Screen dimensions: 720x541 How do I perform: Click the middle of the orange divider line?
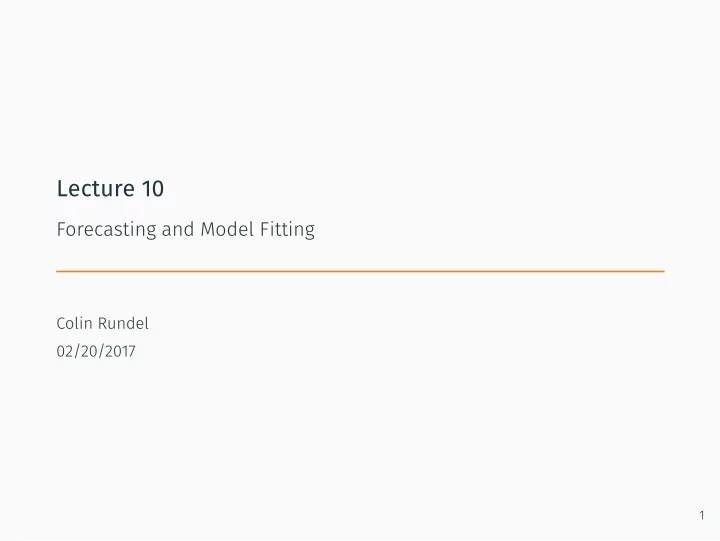click(x=360, y=271)
